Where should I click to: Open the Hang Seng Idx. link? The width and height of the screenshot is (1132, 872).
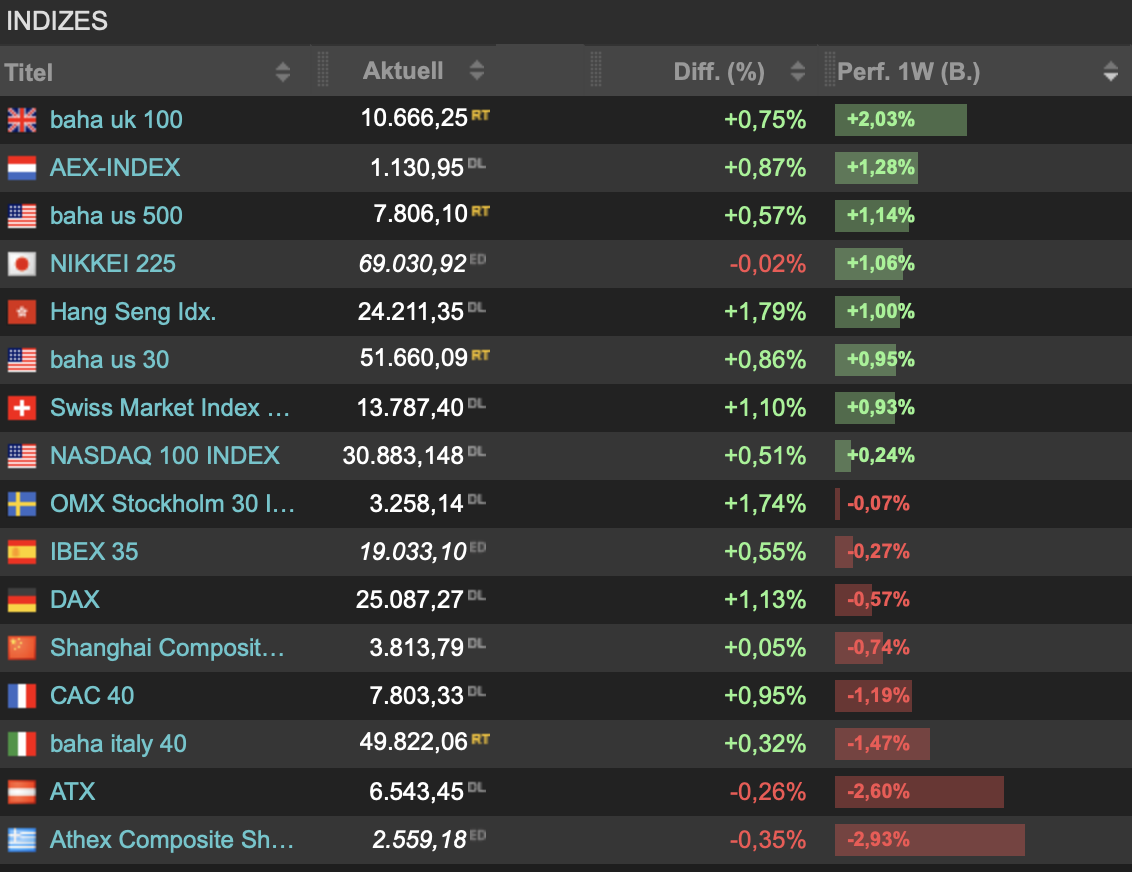click(133, 312)
